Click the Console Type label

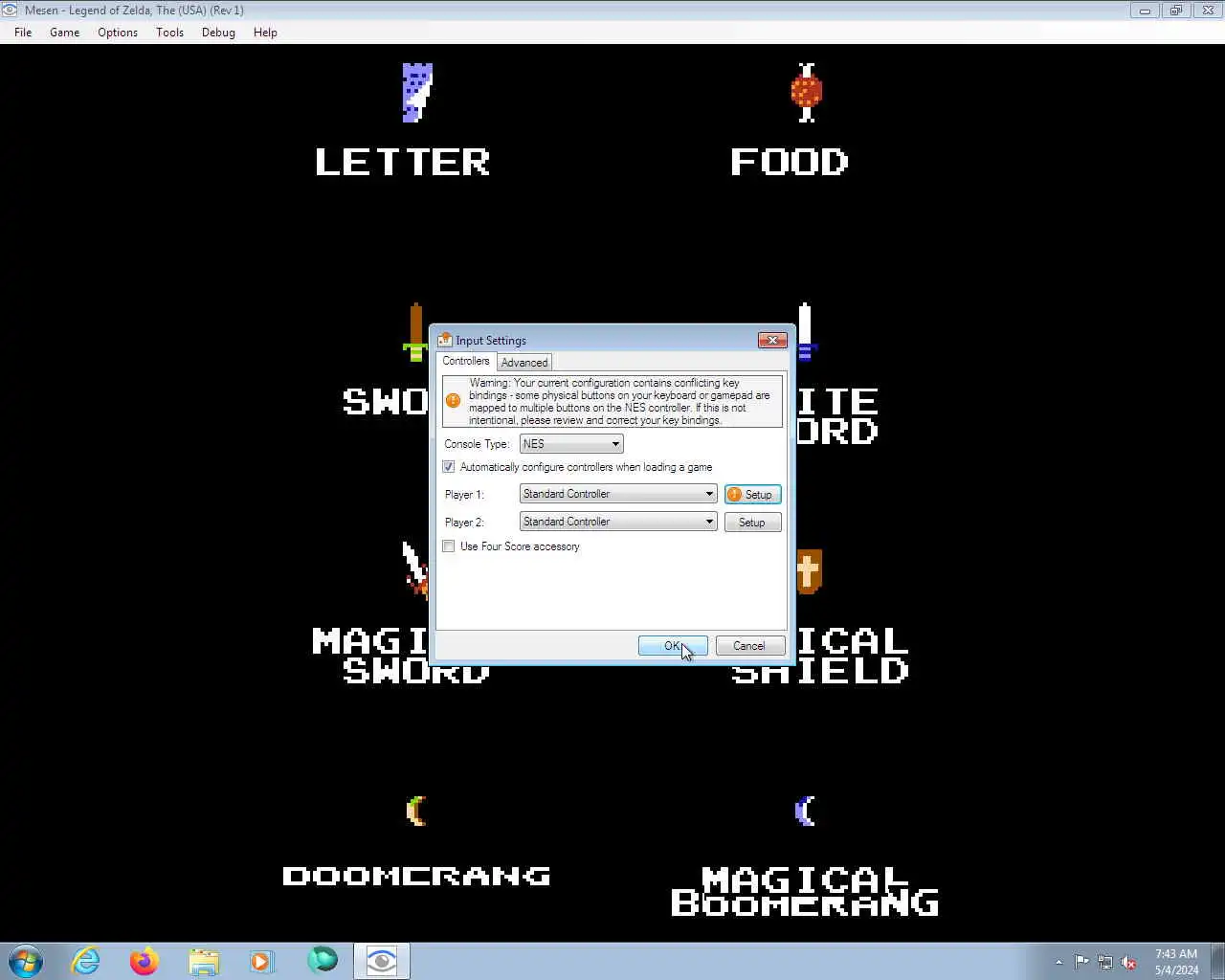pyautogui.click(x=478, y=444)
